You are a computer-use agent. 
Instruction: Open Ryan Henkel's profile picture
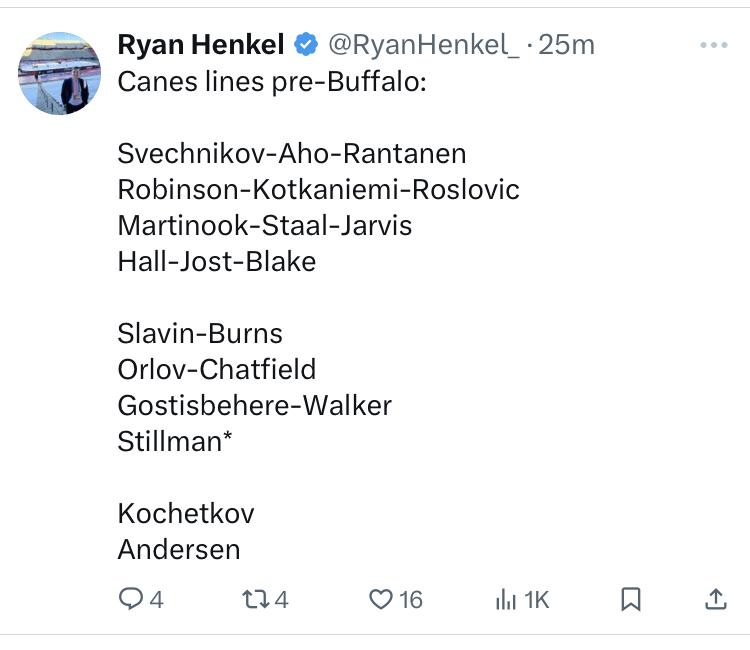tap(59, 73)
